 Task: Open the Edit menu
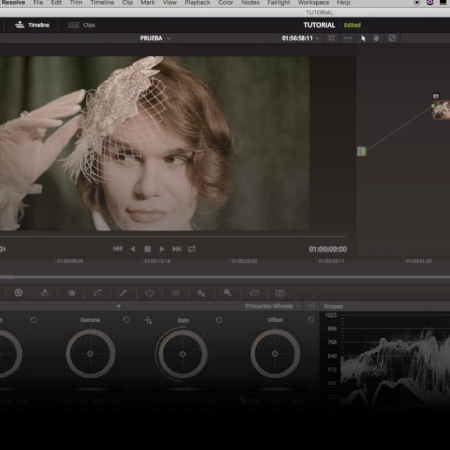tap(56, 3)
